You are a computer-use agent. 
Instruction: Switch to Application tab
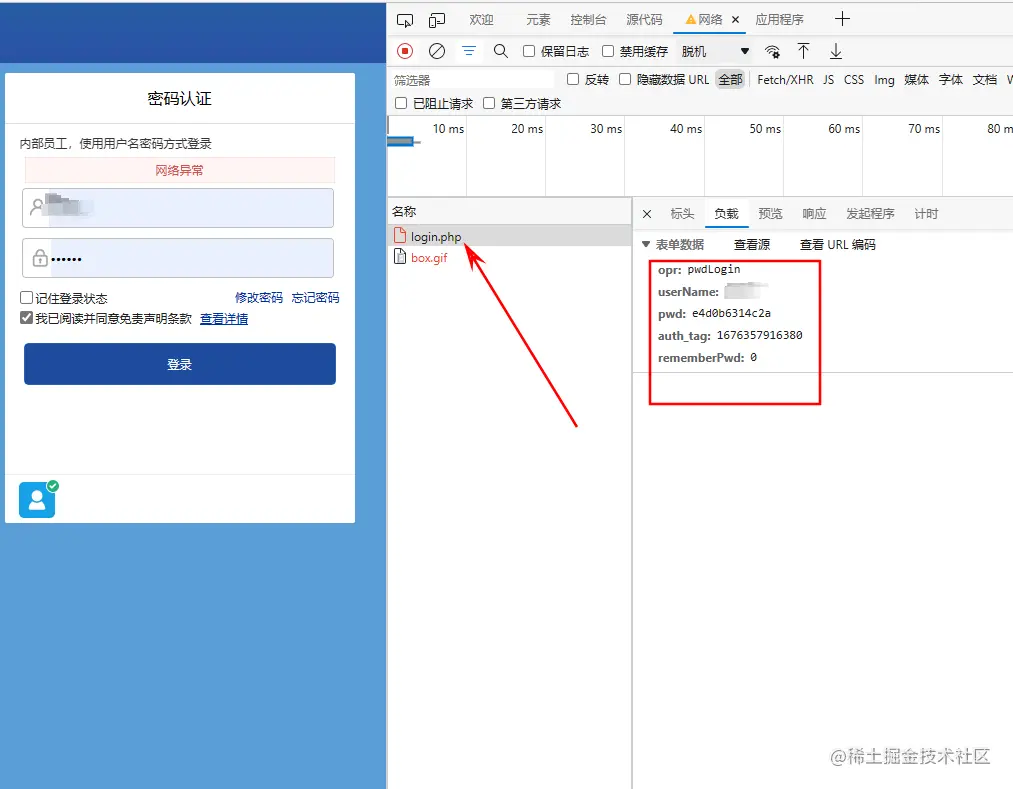pyautogui.click(x=779, y=20)
